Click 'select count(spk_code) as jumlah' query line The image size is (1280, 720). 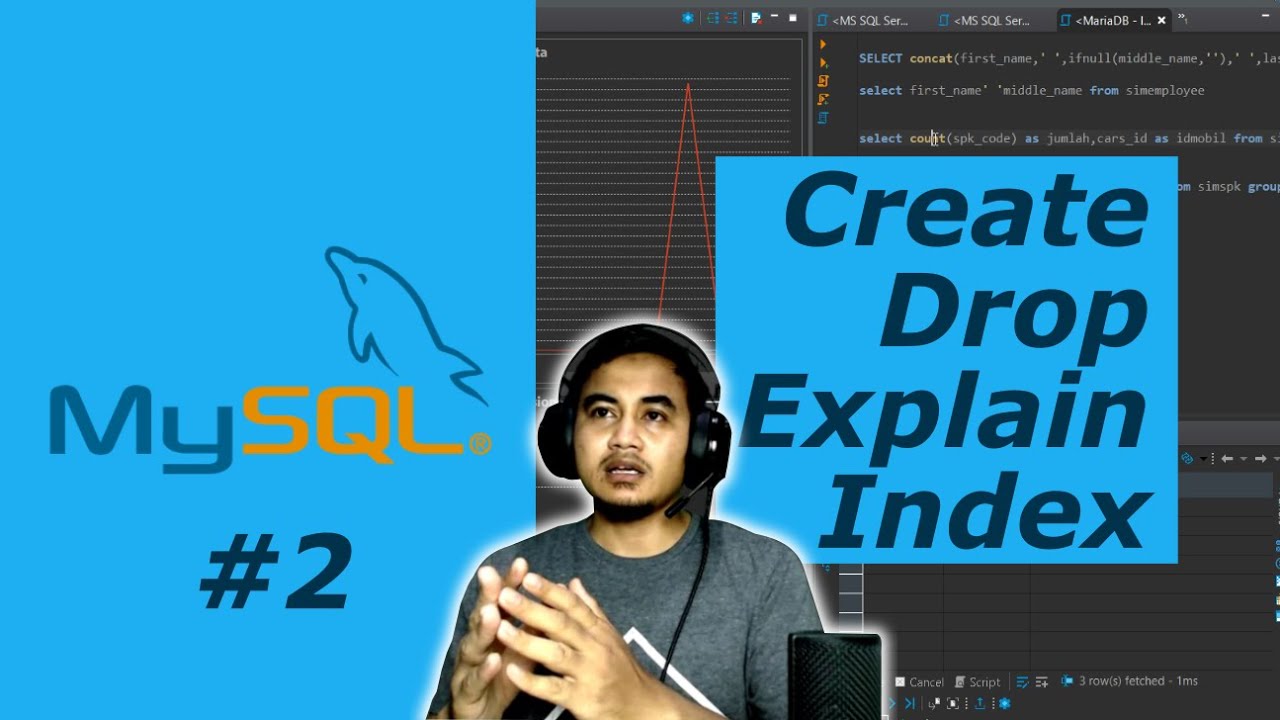click(1069, 138)
